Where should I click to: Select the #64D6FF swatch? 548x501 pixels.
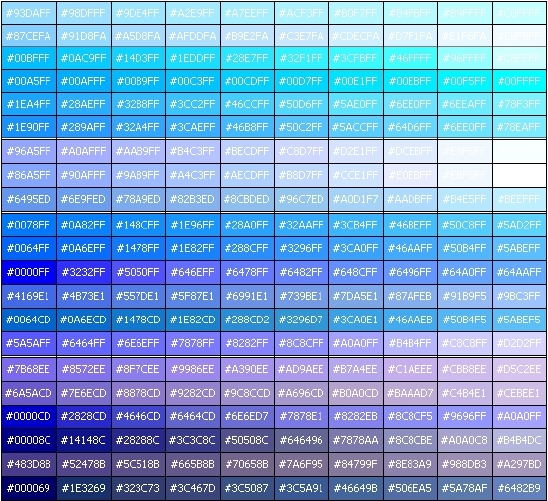[410, 127]
